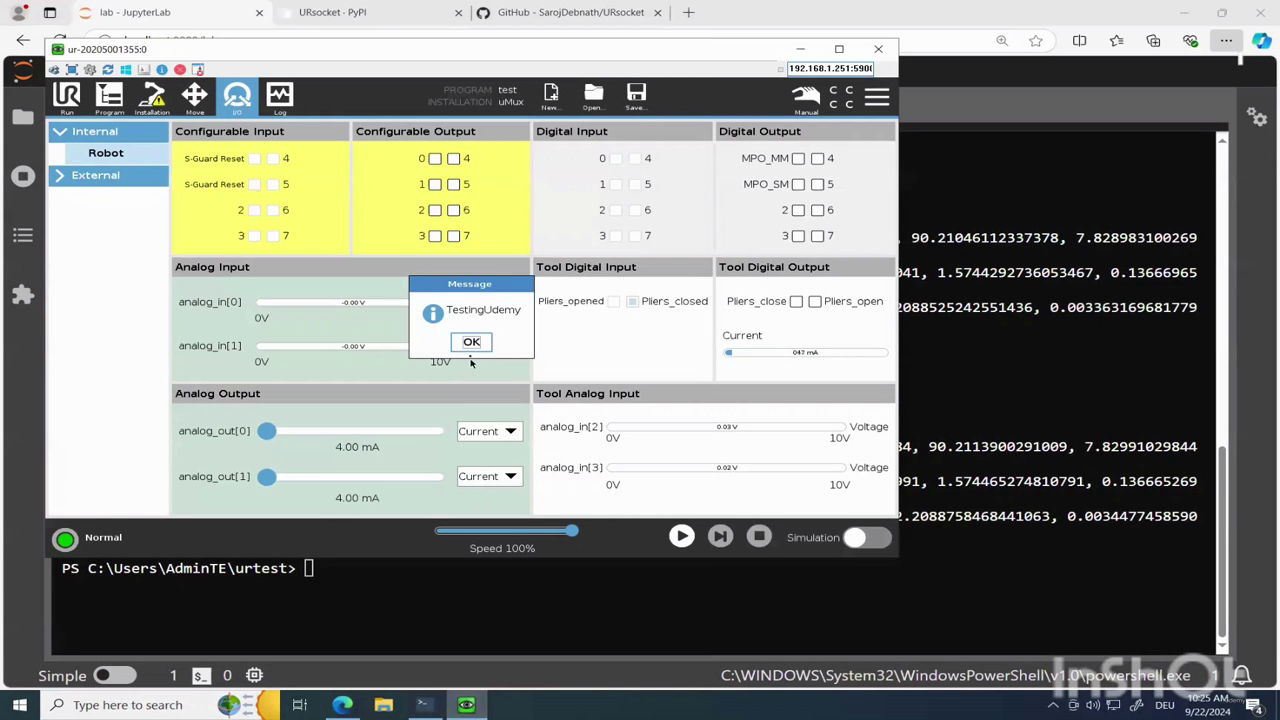
Task: Click the Play button in PolyScope footer
Action: (681, 537)
